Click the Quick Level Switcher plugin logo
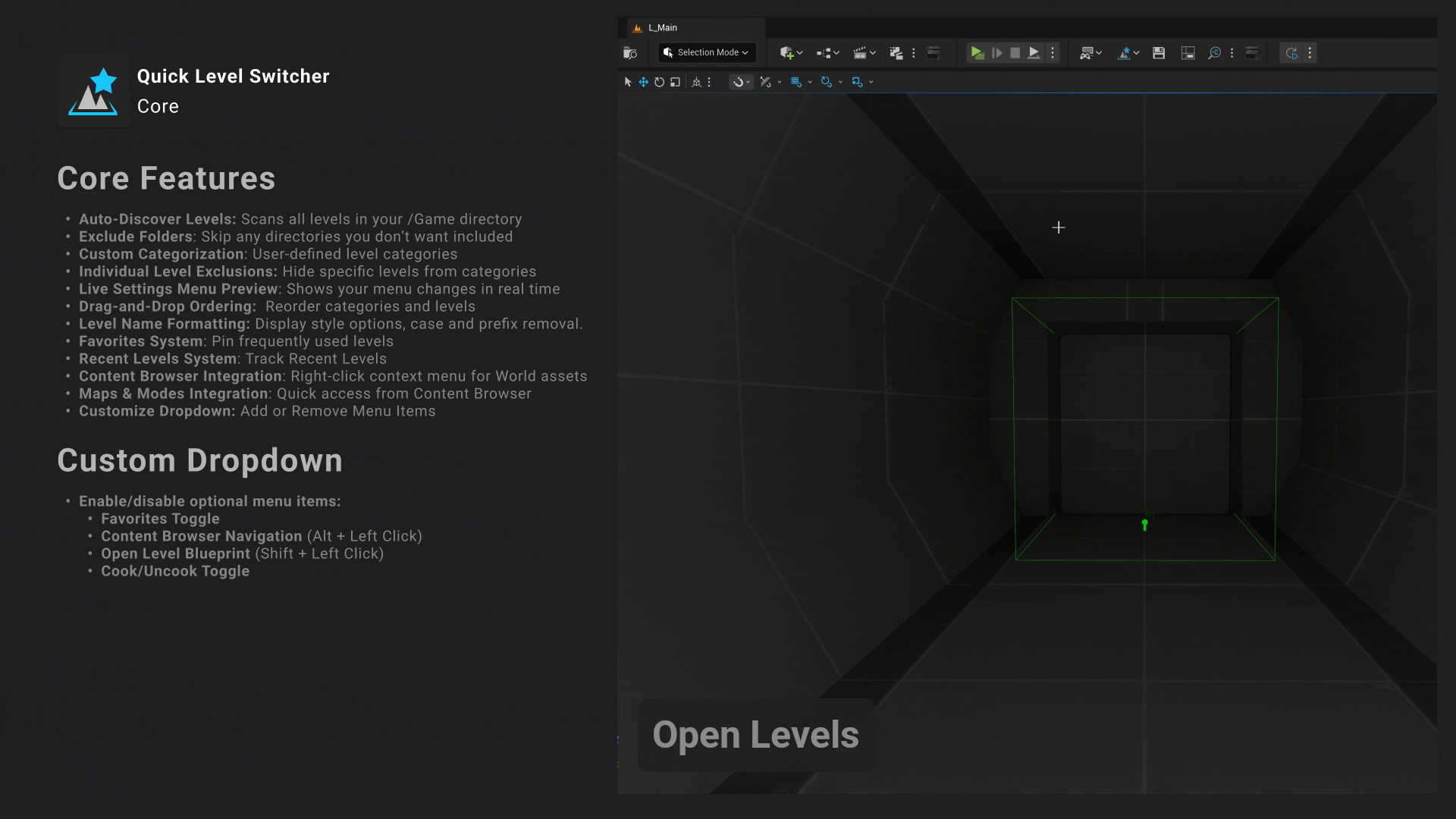The width and height of the screenshot is (1456, 819). [93, 91]
